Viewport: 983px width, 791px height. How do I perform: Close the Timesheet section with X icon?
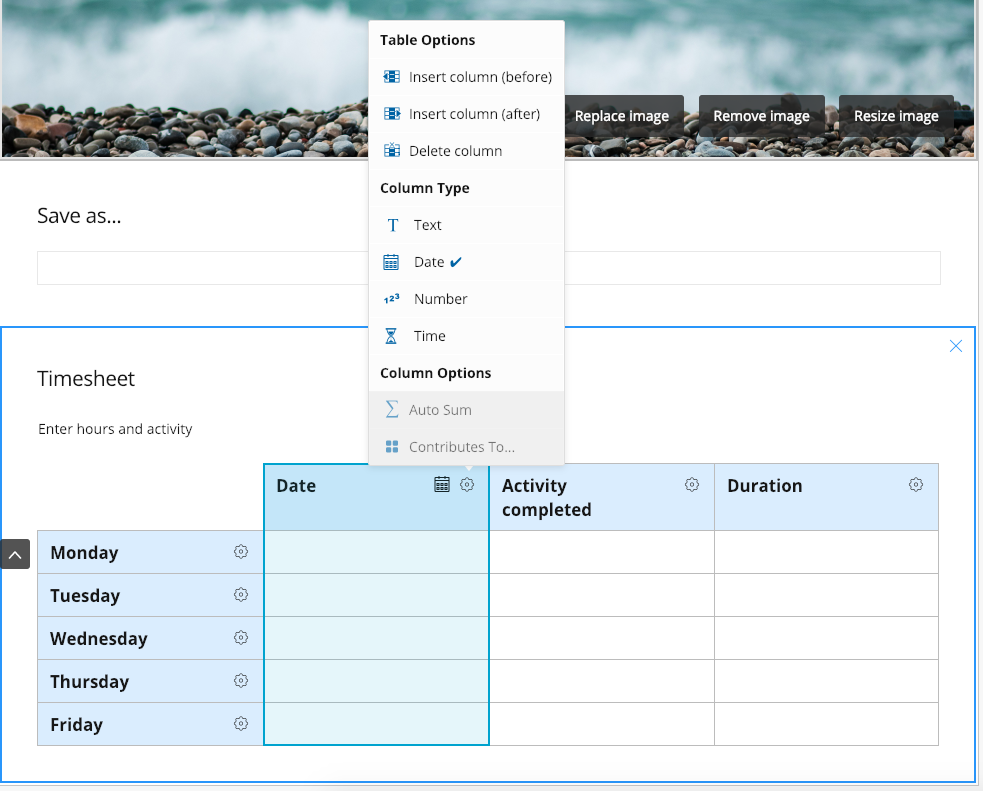pyautogui.click(x=955, y=346)
